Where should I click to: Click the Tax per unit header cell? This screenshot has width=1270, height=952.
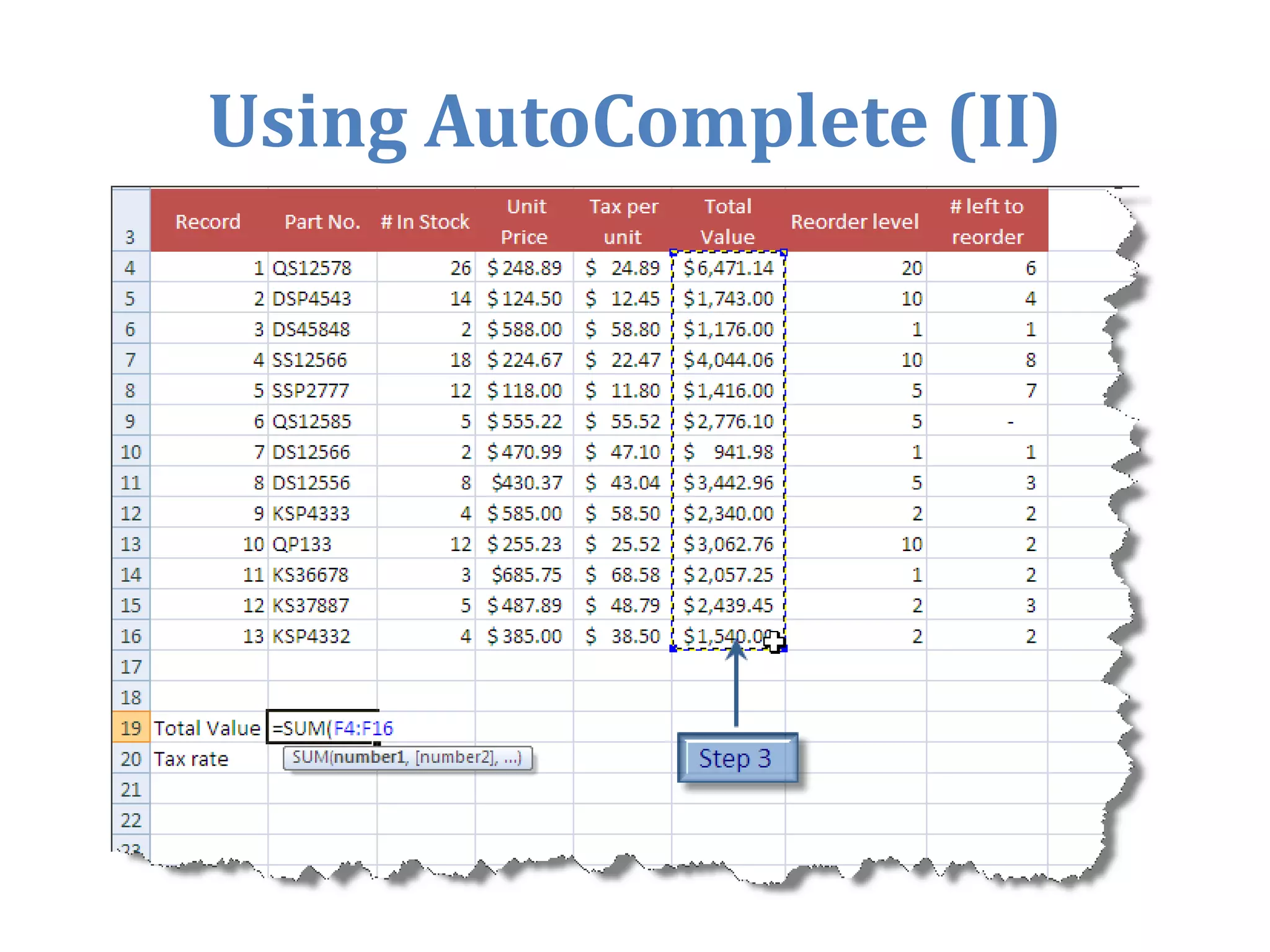[623, 221]
